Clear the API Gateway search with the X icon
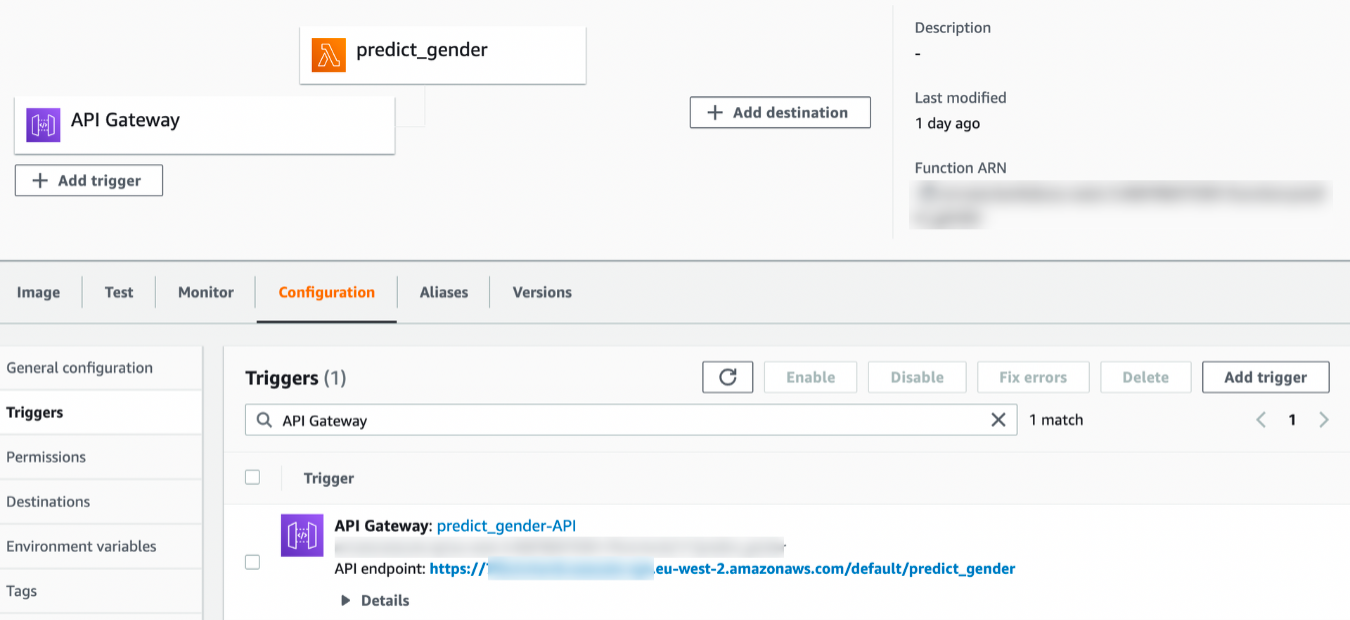 coord(998,420)
